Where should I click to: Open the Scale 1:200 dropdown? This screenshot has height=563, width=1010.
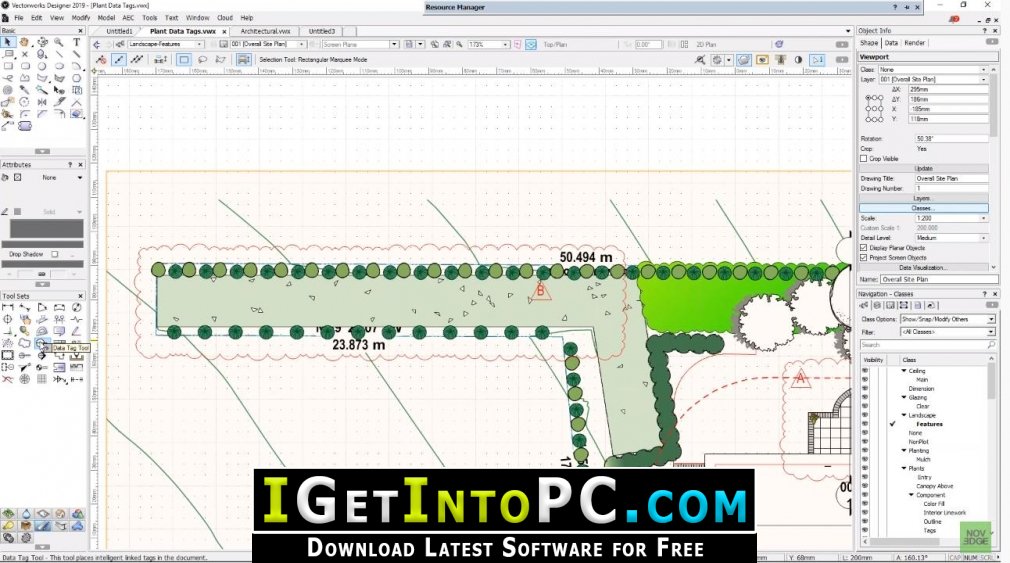point(952,218)
